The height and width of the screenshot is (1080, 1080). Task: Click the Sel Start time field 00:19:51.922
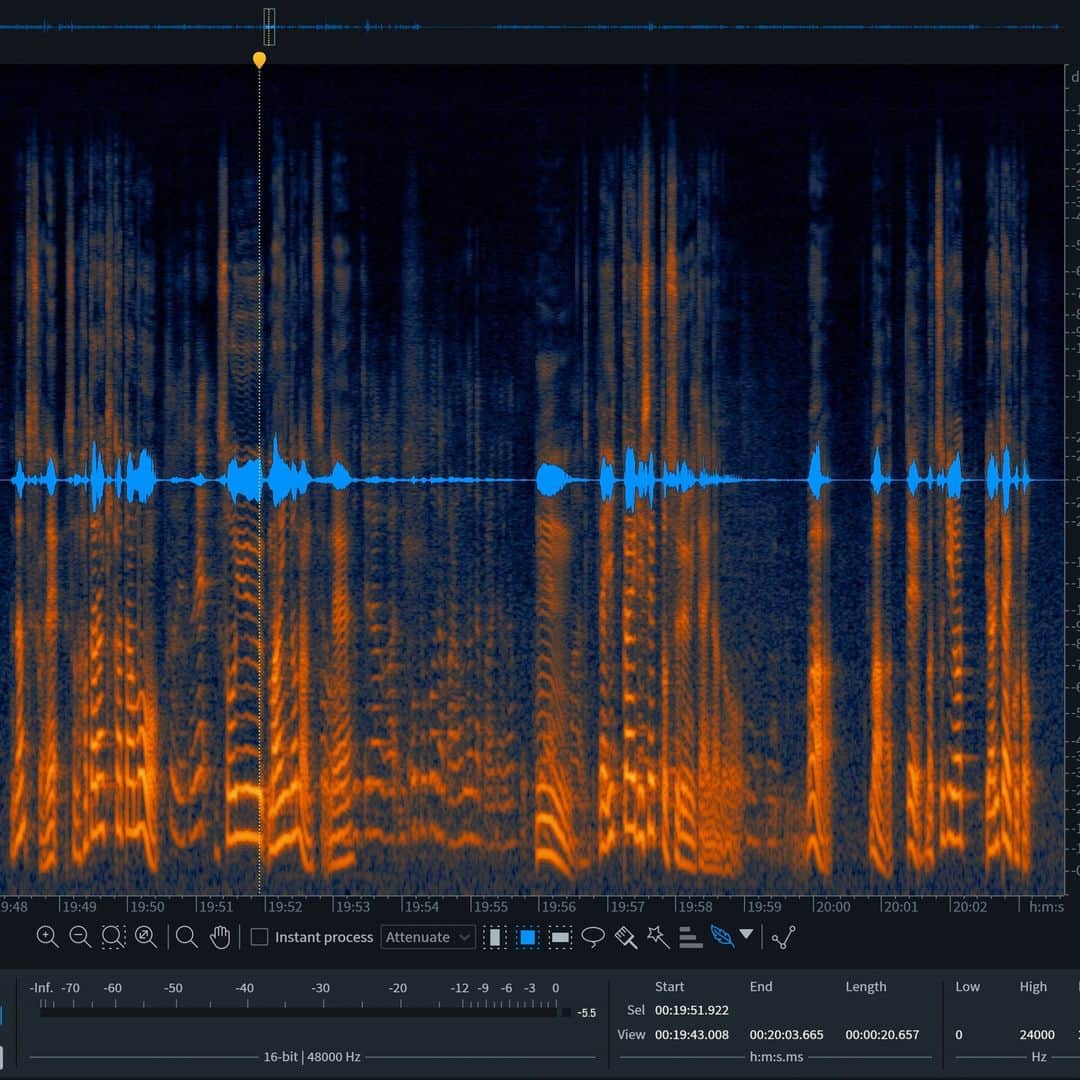[692, 1010]
